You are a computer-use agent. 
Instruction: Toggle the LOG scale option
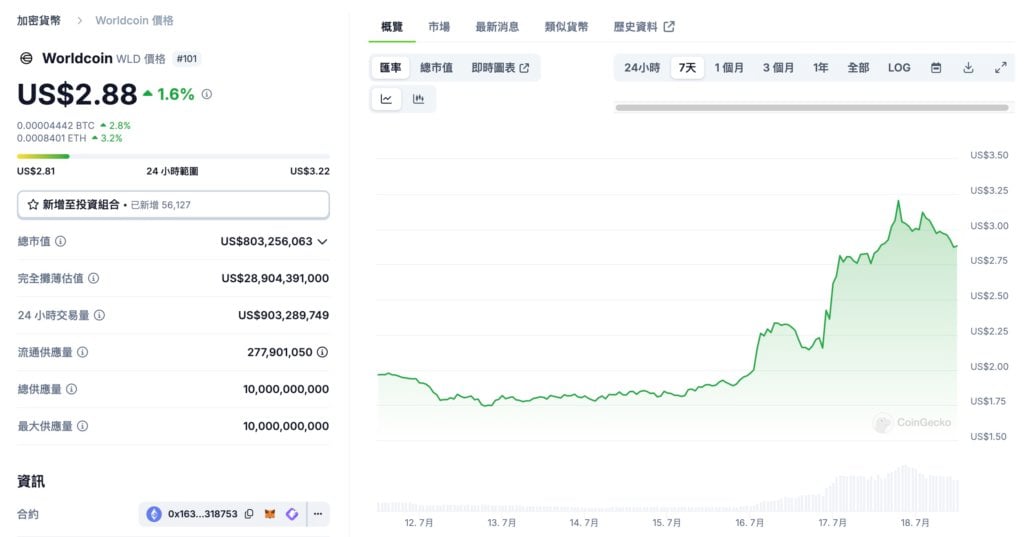(899, 68)
